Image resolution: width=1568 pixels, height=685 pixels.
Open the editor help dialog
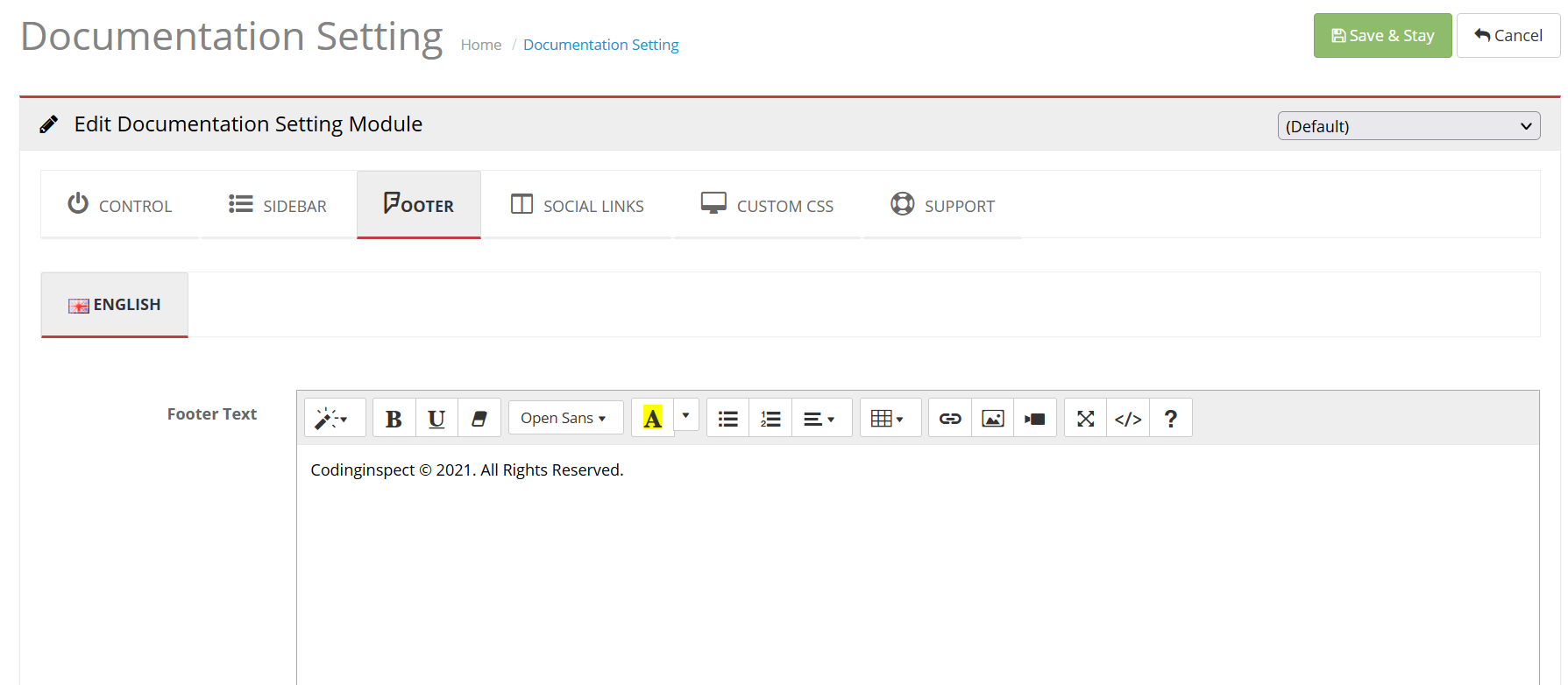click(x=1170, y=419)
